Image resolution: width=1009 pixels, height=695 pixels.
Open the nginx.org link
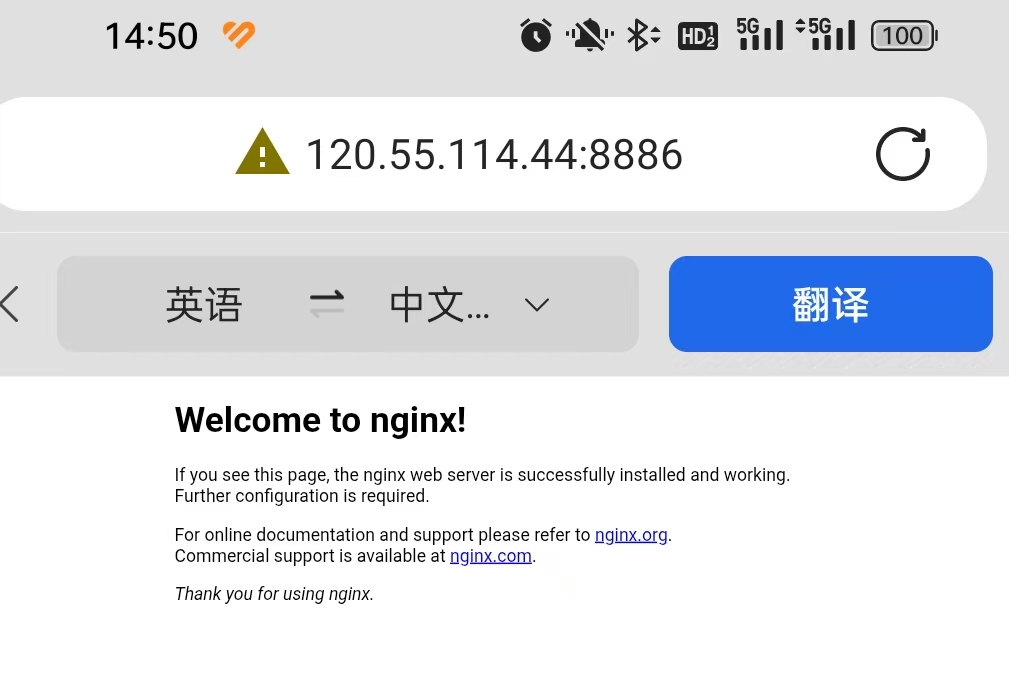click(x=631, y=535)
